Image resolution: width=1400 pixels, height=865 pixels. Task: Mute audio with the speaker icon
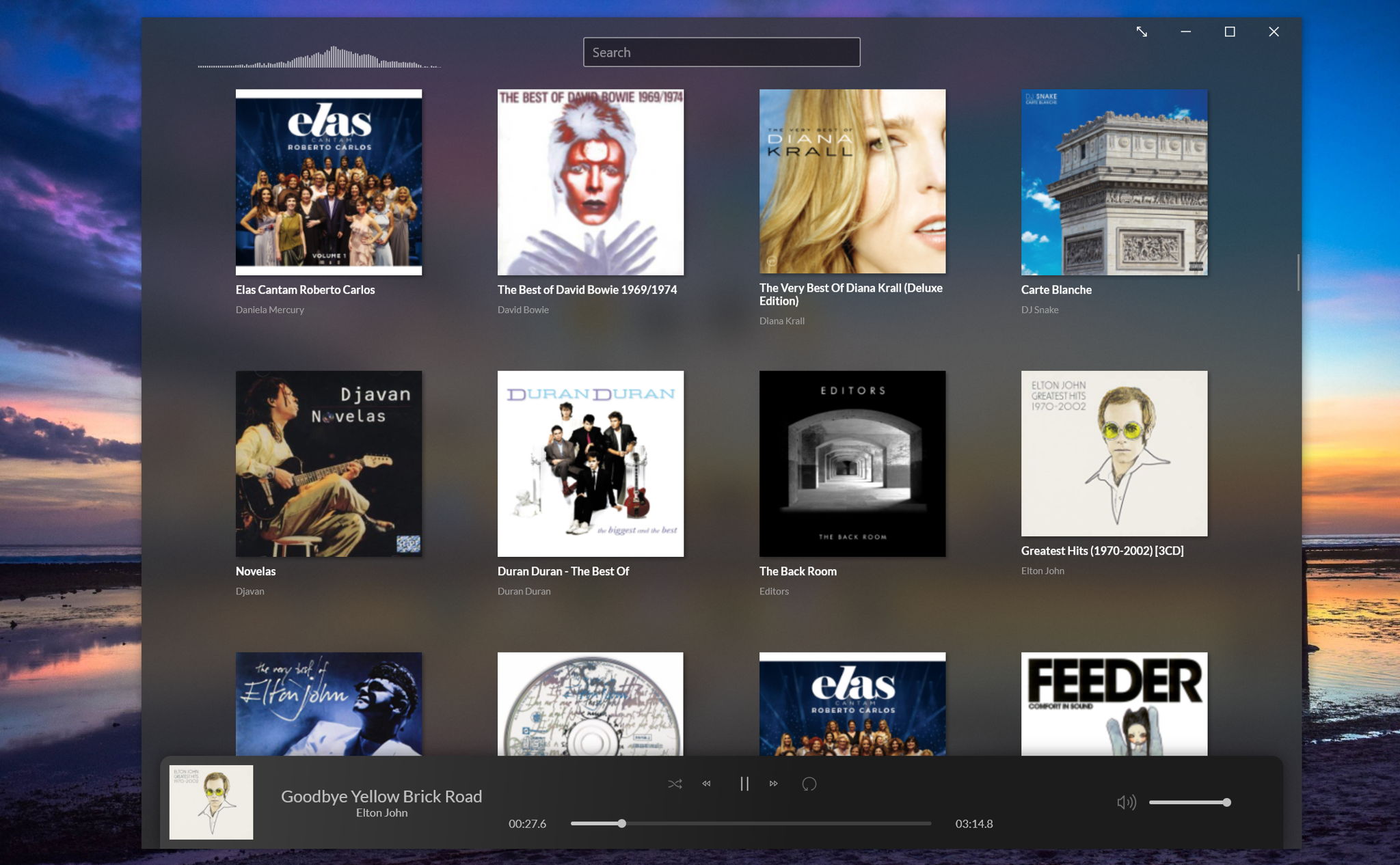click(1126, 802)
